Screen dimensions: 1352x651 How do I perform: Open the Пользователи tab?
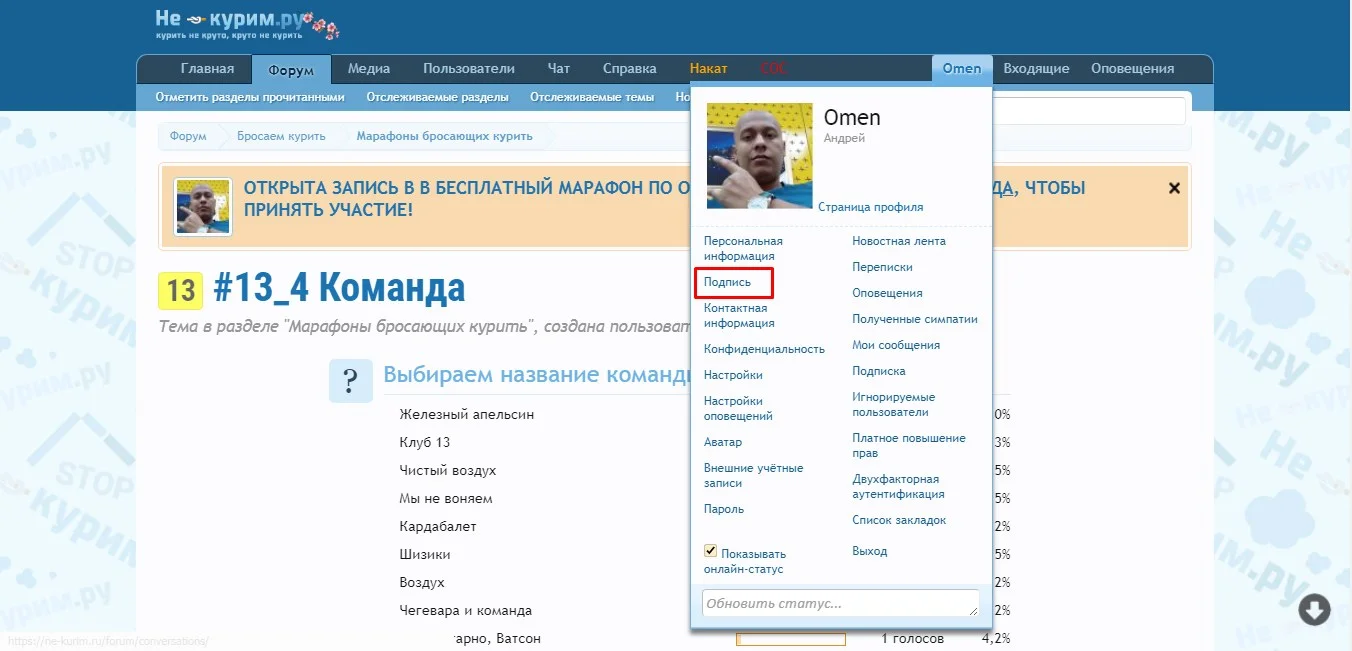coord(469,69)
